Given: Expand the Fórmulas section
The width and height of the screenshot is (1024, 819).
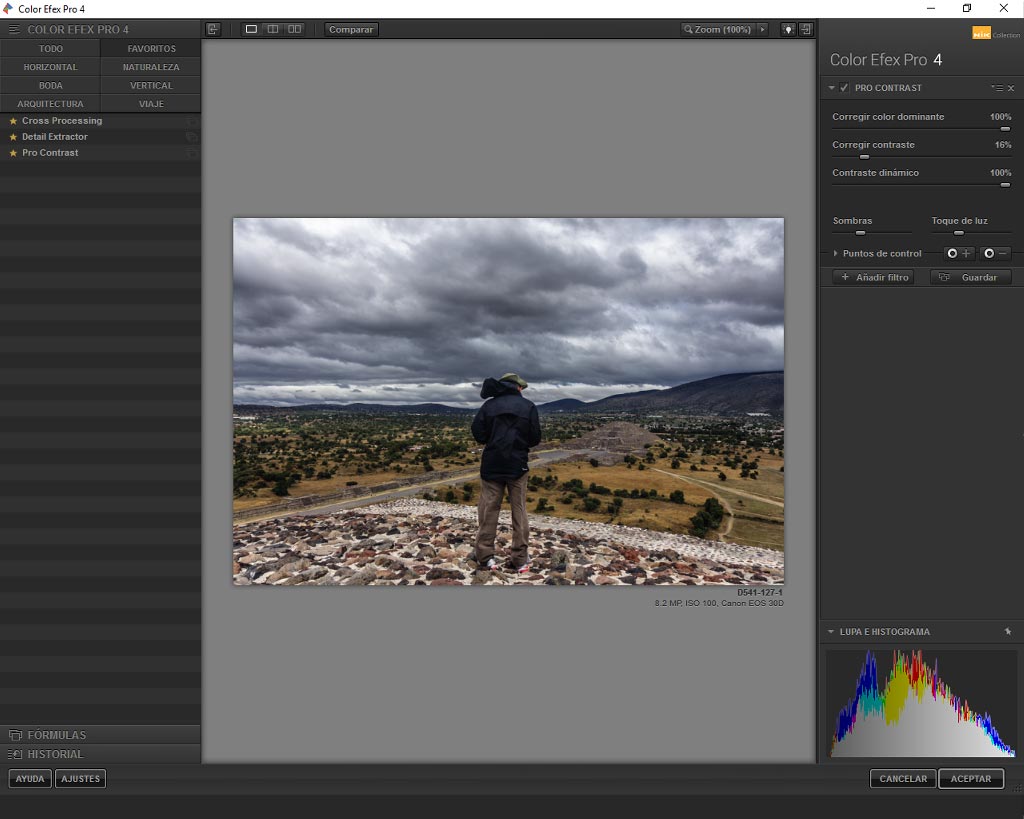Looking at the screenshot, I should tap(101, 735).
